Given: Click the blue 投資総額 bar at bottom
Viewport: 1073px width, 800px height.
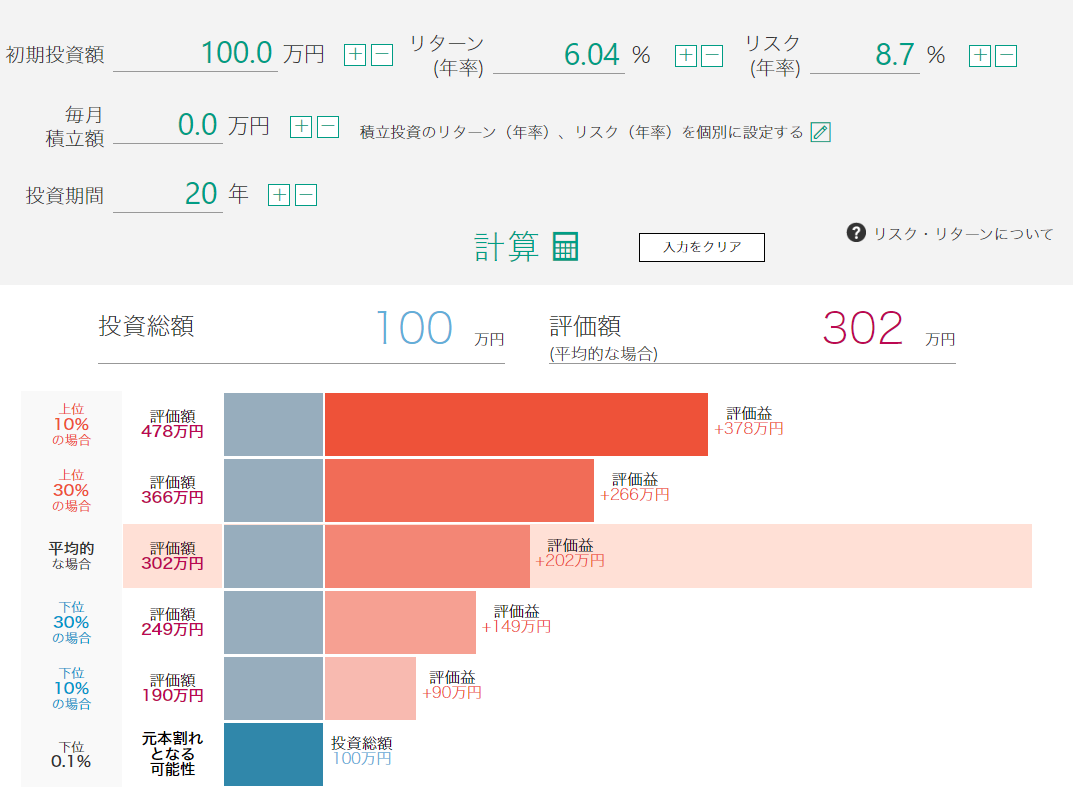Looking at the screenshot, I should coord(273,754).
